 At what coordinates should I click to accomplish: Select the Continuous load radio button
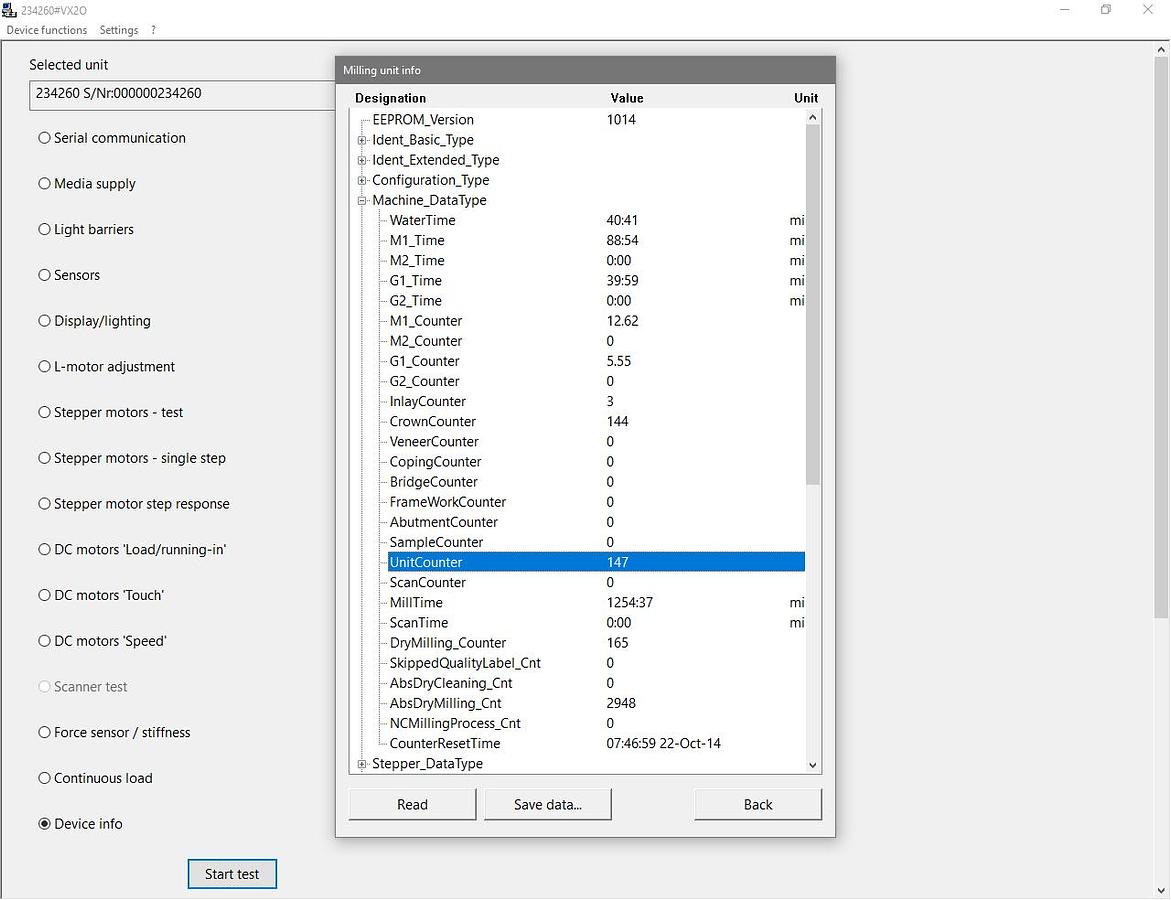pyautogui.click(x=45, y=779)
